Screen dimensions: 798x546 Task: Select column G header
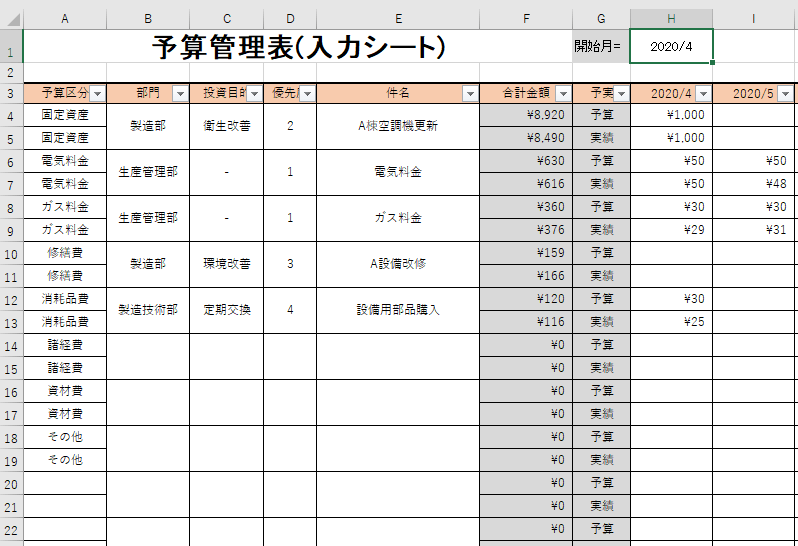(602, 19)
